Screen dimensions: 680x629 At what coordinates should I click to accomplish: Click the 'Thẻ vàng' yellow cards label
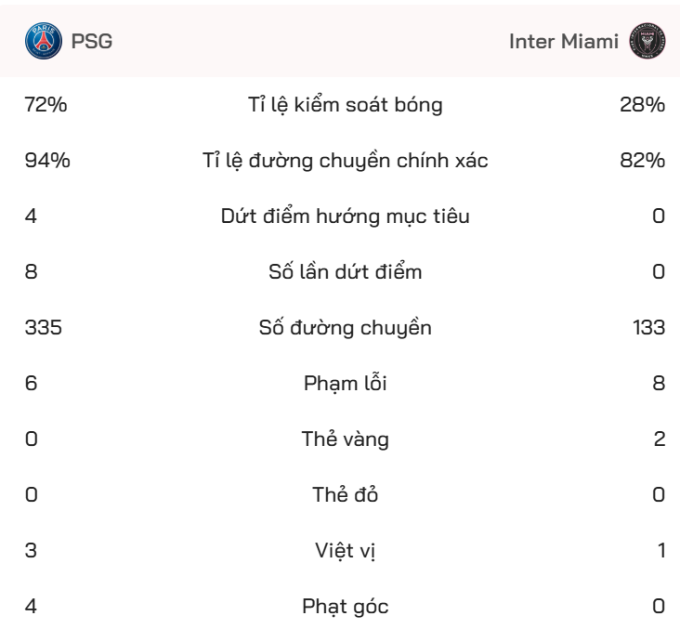345,439
